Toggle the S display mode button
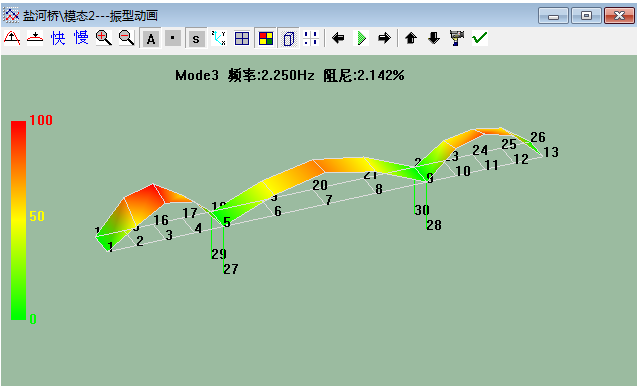 click(196, 38)
